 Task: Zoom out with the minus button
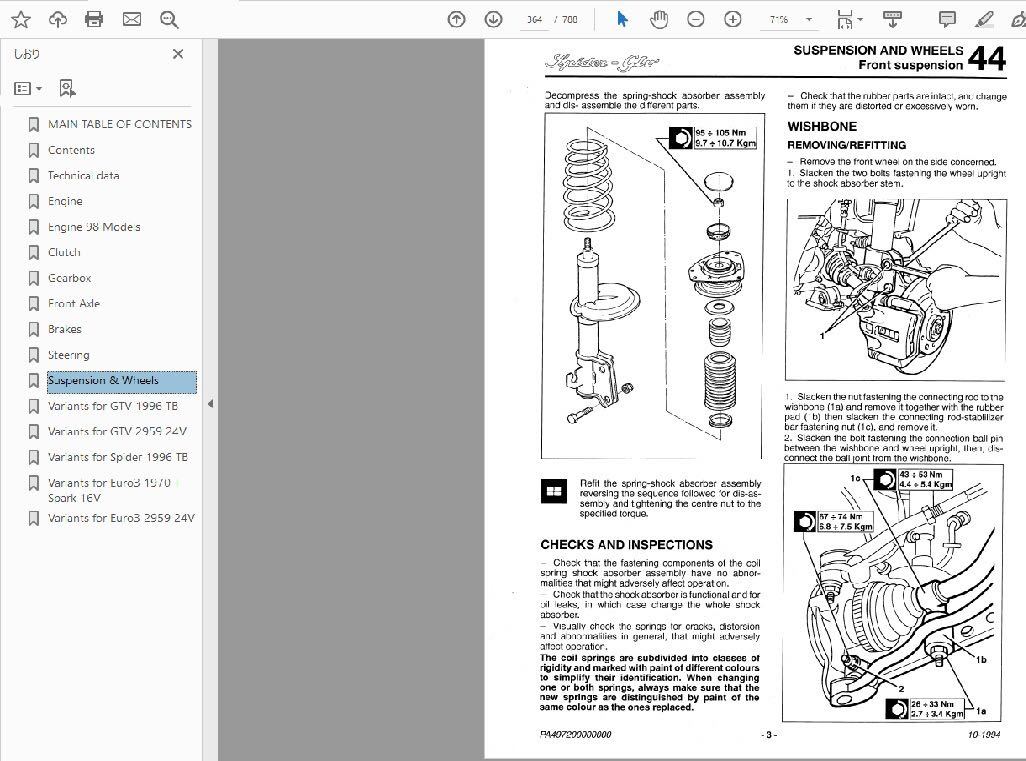(x=696, y=20)
